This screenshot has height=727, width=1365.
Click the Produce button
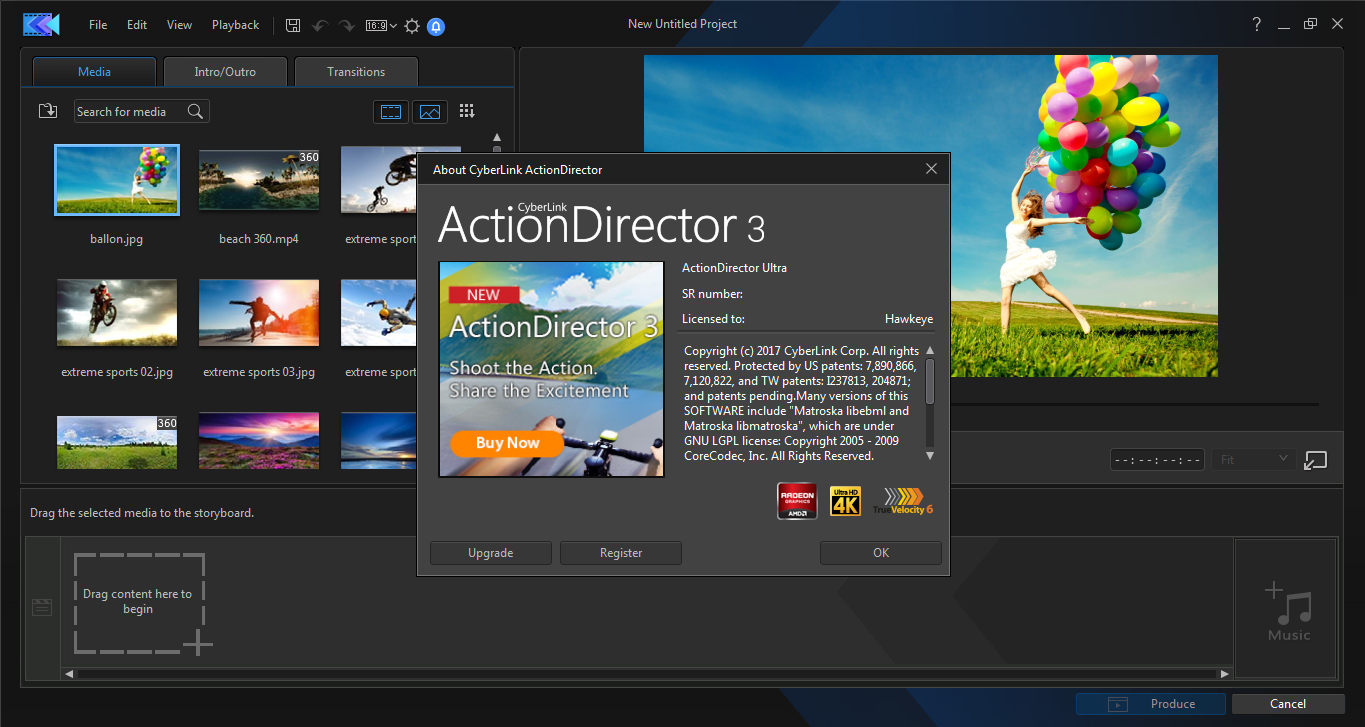click(x=1150, y=704)
